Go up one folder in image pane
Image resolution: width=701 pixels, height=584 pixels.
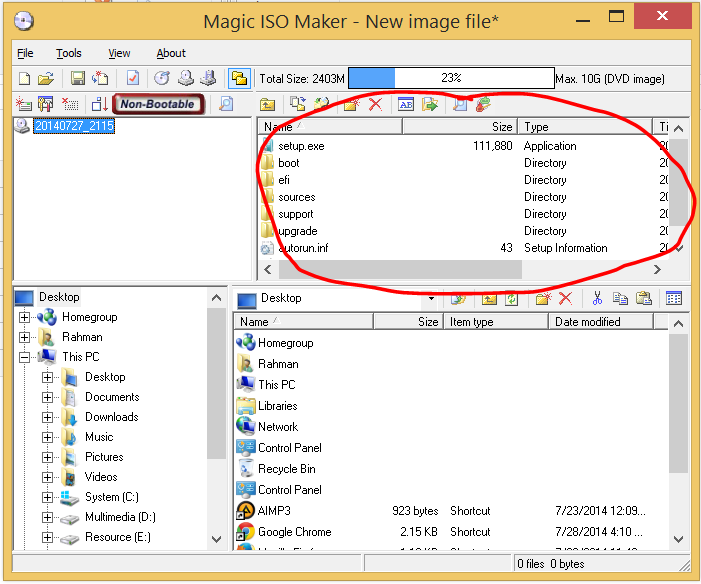point(267,105)
